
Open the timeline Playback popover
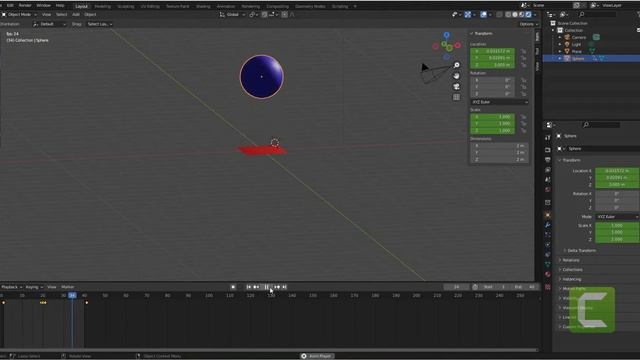[x=11, y=287]
